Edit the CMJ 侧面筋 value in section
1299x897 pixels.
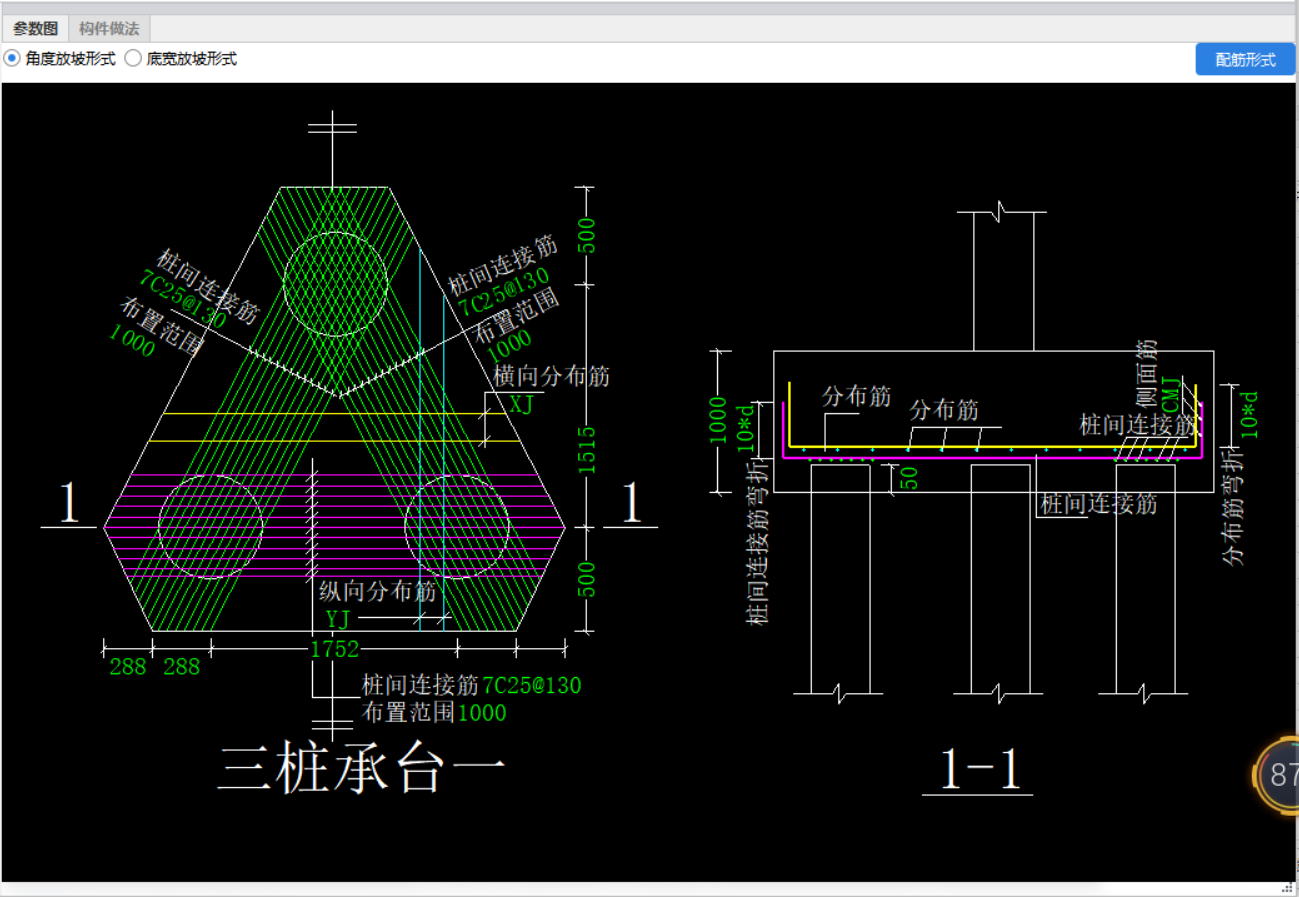pyautogui.click(x=1170, y=394)
